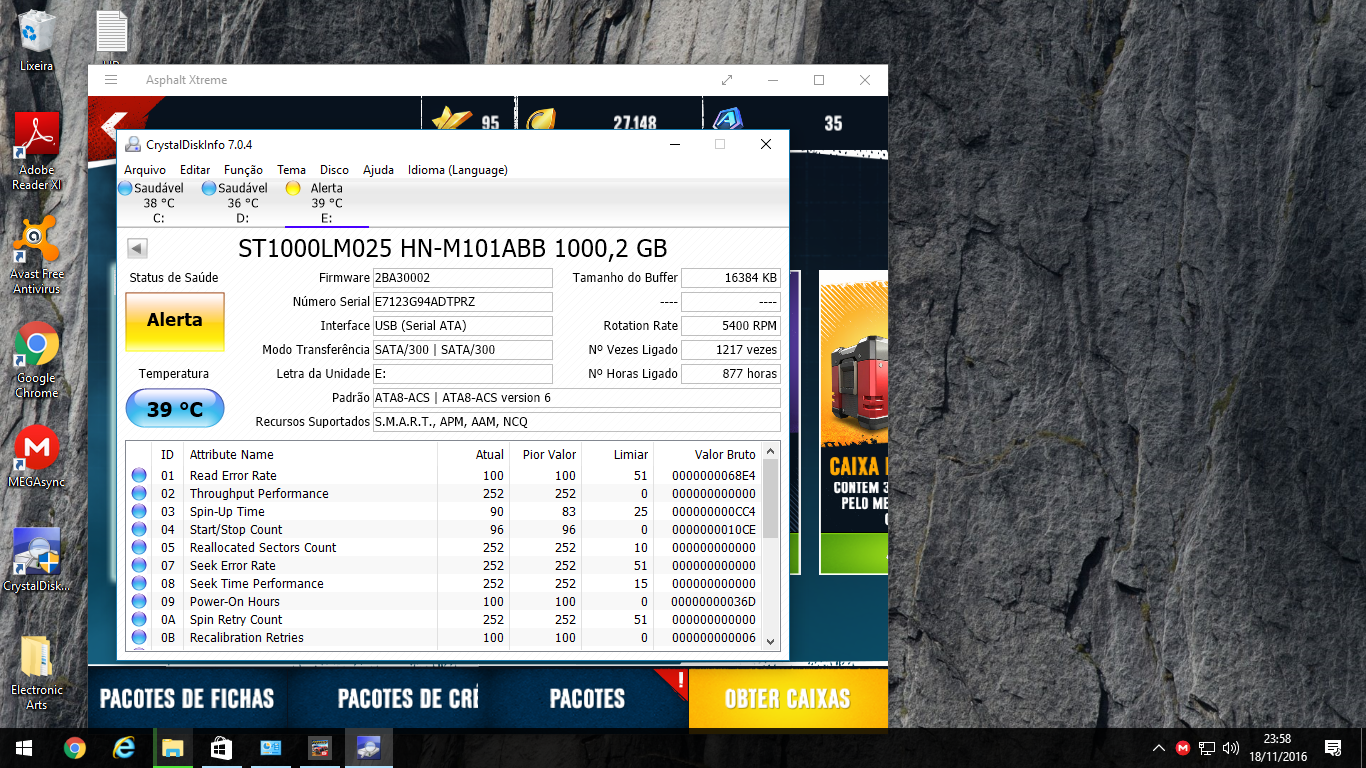Image resolution: width=1366 pixels, height=768 pixels.
Task: Select the Seek Time Performance row
Action: [x=444, y=584]
